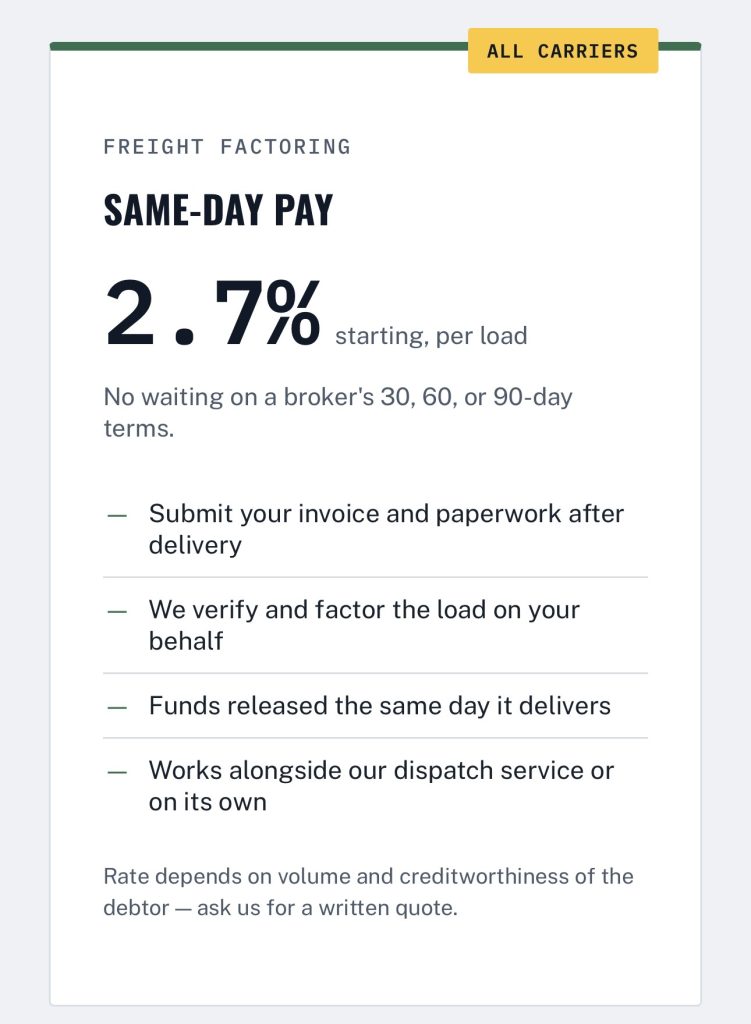Click the word 'delivery' in first item
Screen dimensions: 751x1024
pos(195,545)
